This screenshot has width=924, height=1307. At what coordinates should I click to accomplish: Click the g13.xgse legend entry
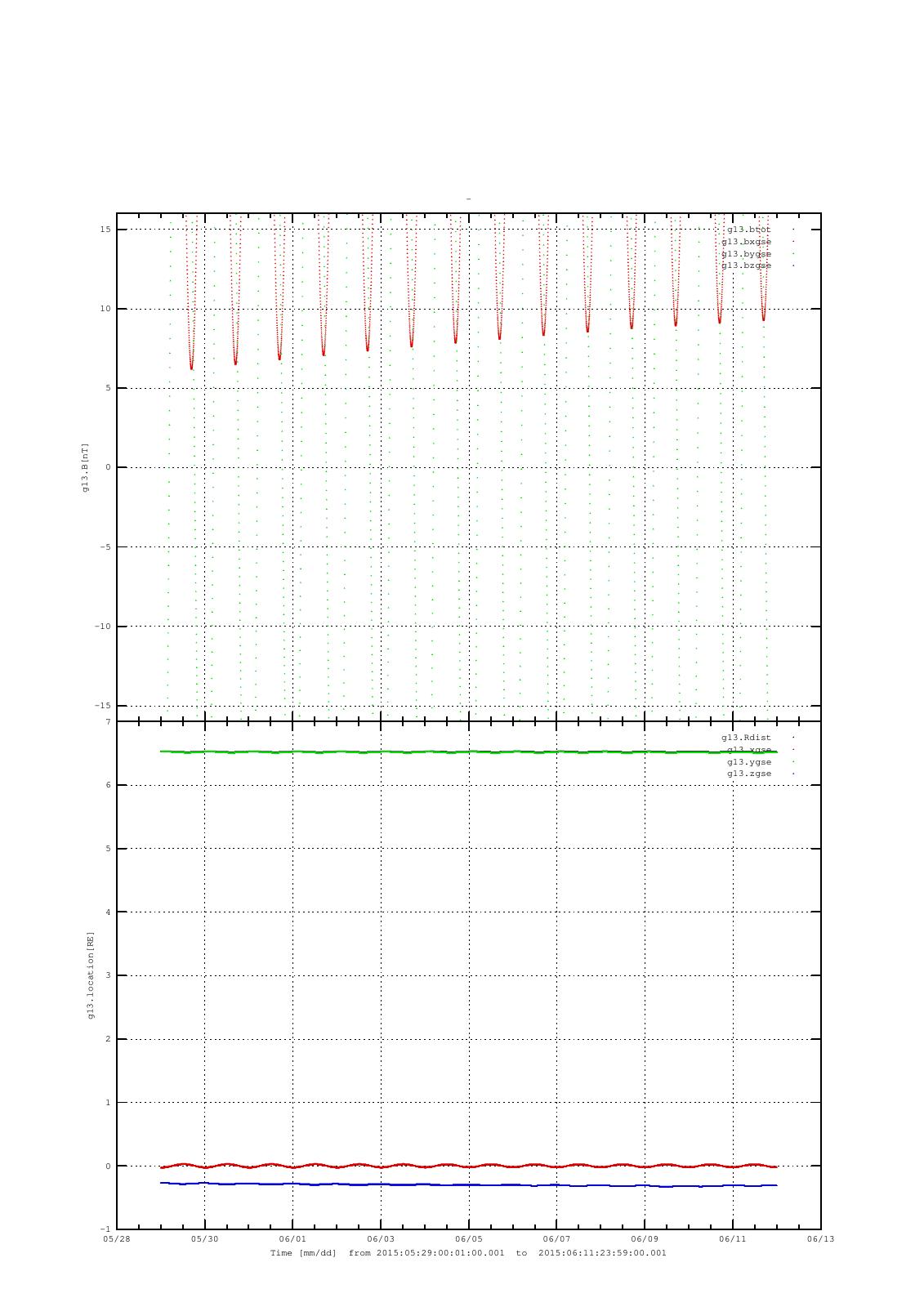tap(748, 750)
